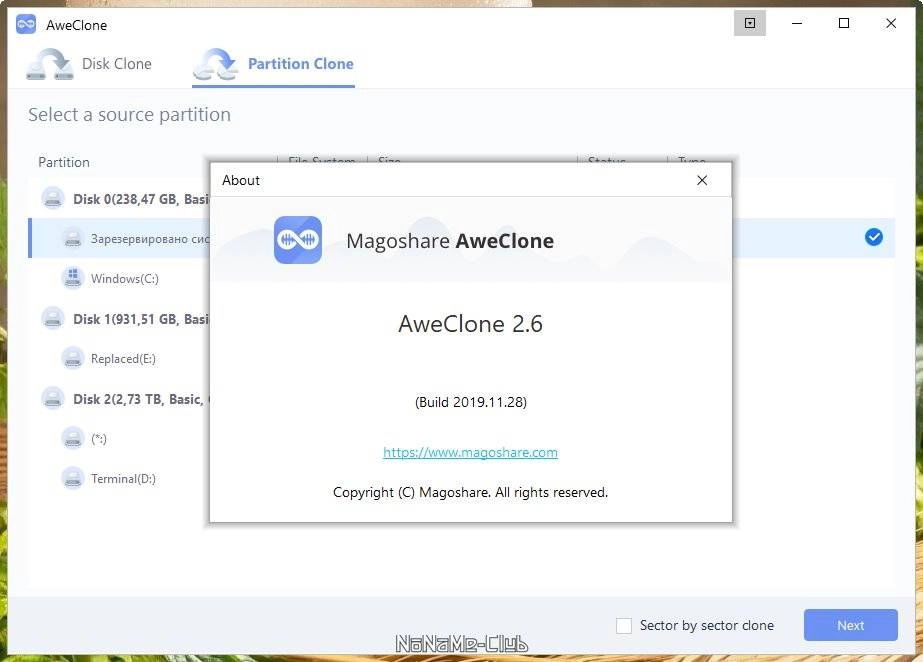Select the Disk 0 drive icon
Image resolution: width=923 pixels, height=662 pixels.
click(x=53, y=198)
